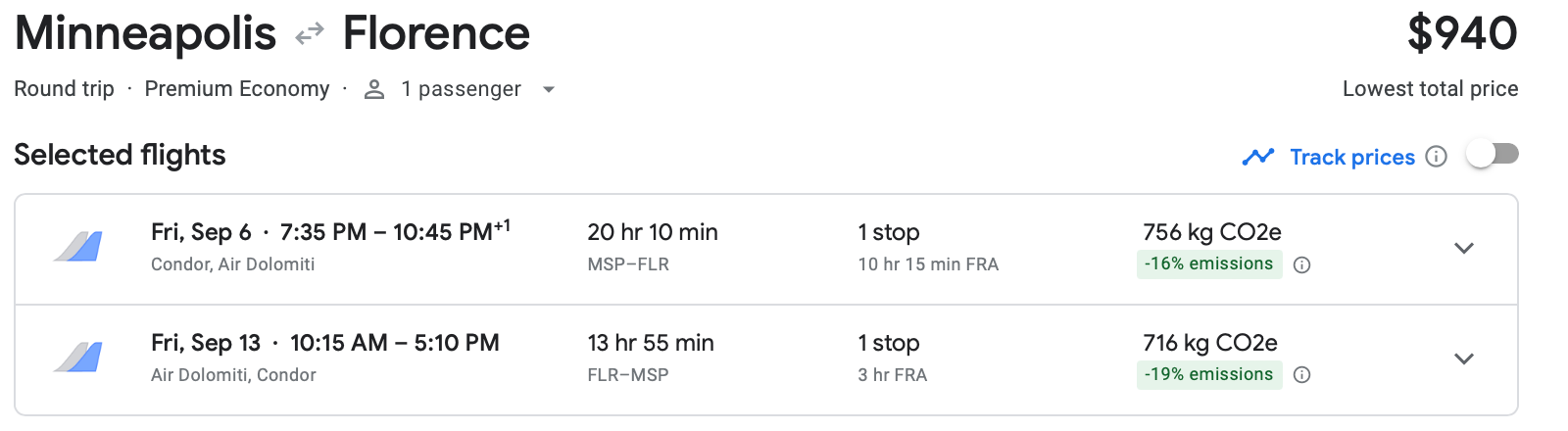Viewport: 1568px width, 431px height.
Task: Click the -16% emissions badge
Action: click(1209, 263)
